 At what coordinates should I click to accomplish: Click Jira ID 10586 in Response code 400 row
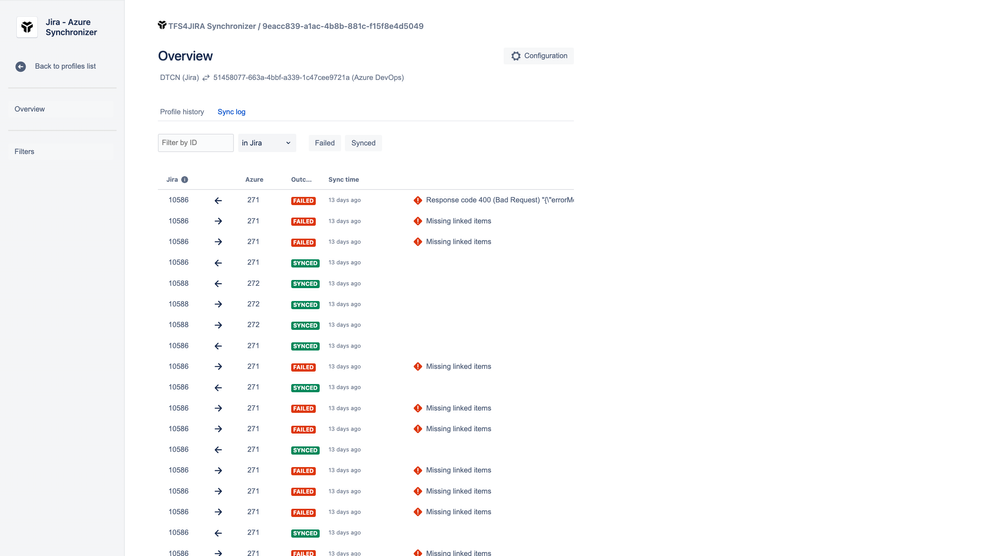[178, 200]
